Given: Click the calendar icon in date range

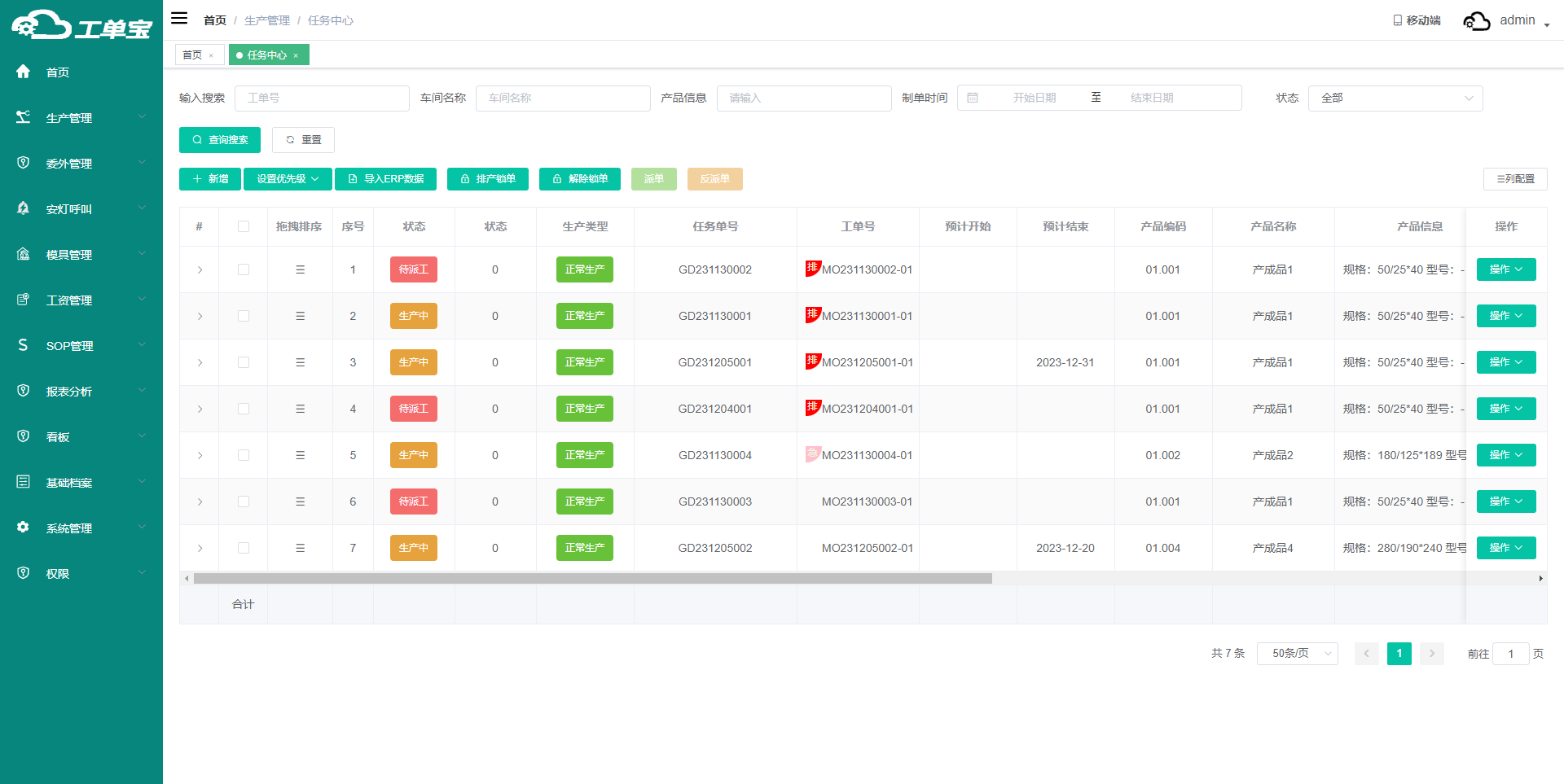Looking at the screenshot, I should (973, 98).
